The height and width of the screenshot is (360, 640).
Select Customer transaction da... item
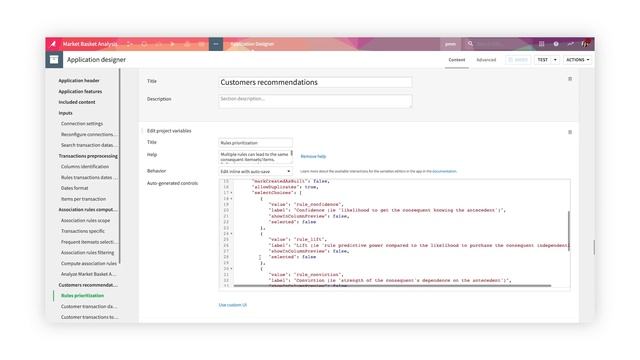89,306
